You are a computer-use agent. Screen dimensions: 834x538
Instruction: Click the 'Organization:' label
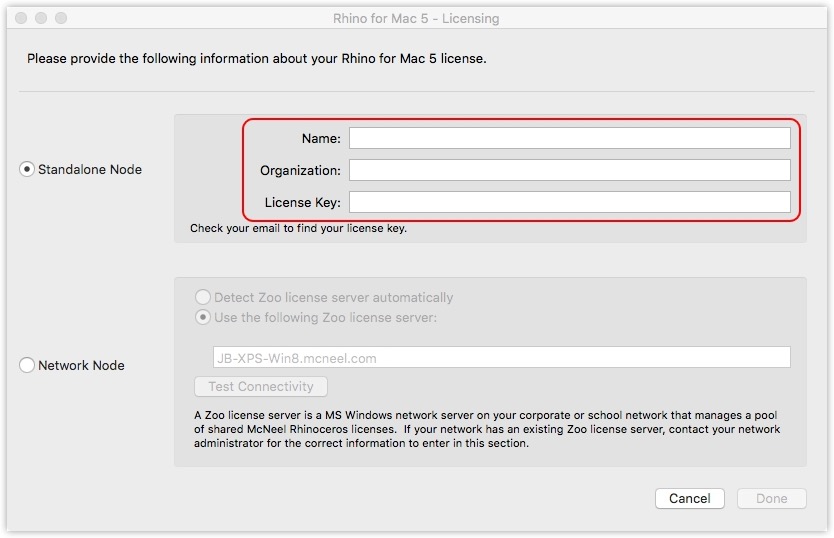300,170
